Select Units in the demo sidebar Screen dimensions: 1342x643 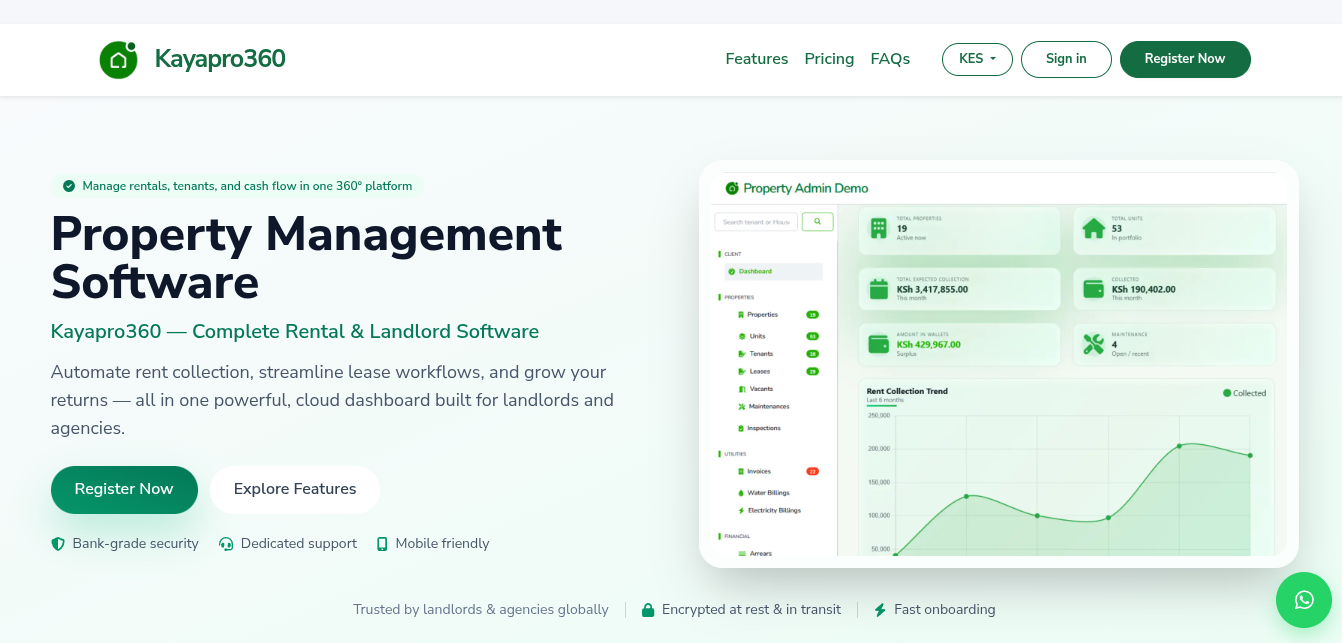[x=758, y=336]
